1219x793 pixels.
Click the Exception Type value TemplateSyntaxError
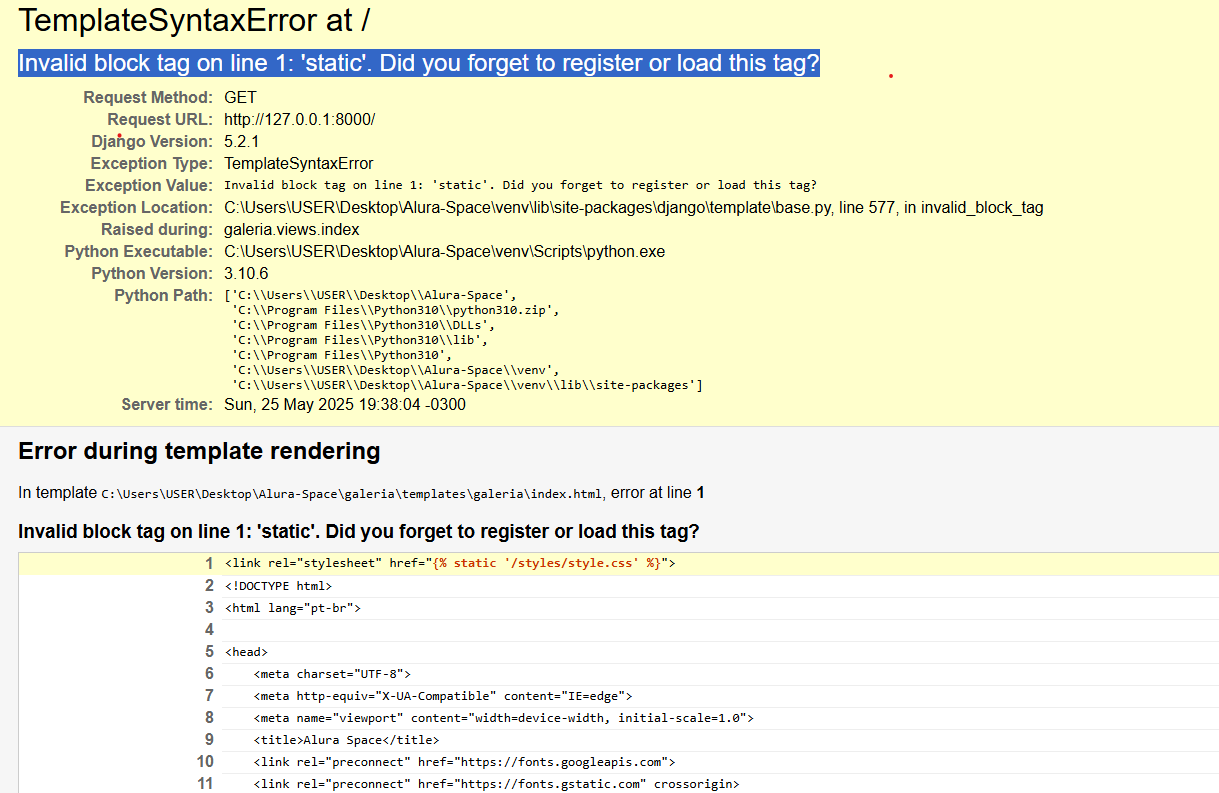click(x=298, y=163)
